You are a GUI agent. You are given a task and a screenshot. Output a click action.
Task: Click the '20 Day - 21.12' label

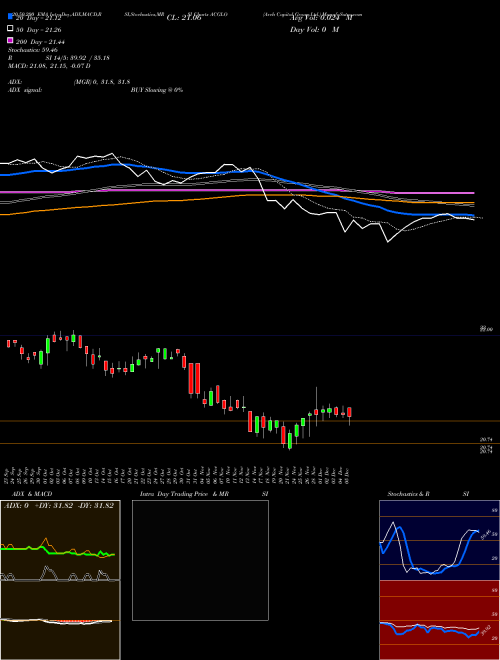39,18
